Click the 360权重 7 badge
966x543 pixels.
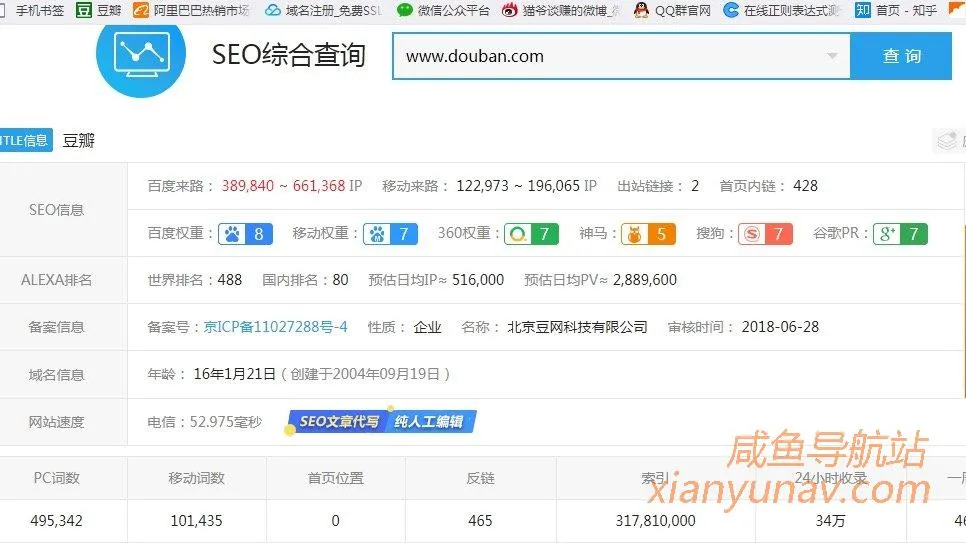pos(531,234)
